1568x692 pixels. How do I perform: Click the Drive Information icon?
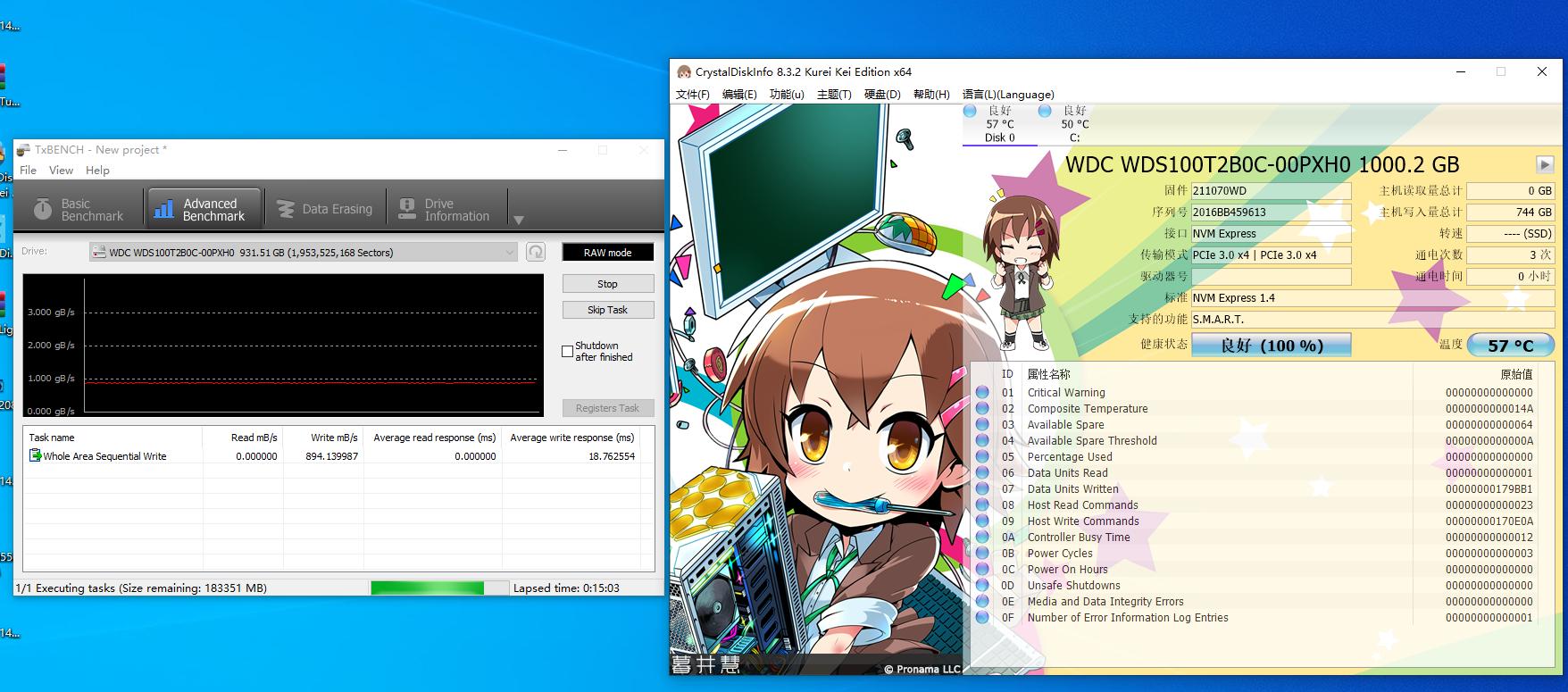(407, 209)
